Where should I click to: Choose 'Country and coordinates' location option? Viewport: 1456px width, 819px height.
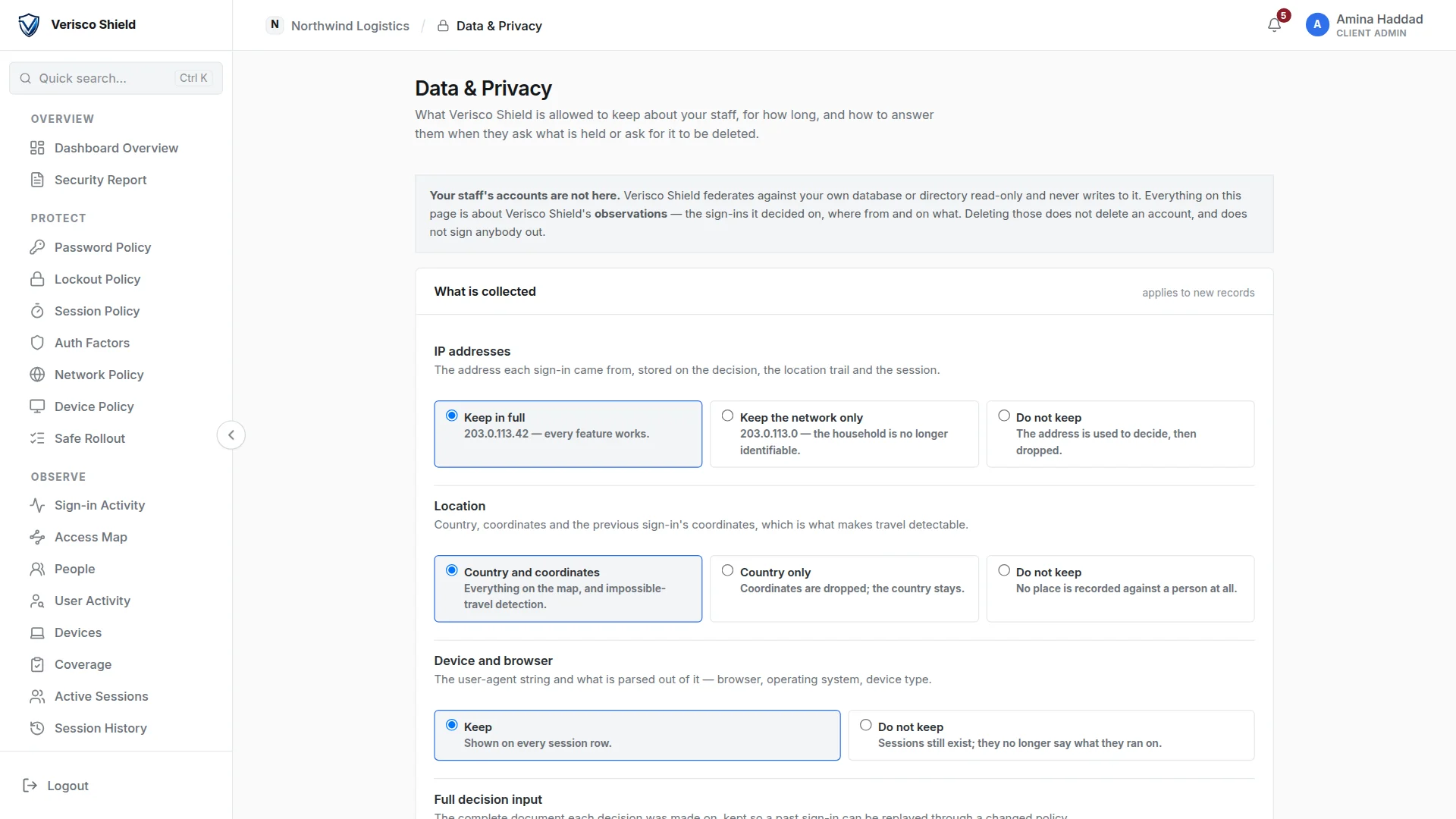coord(568,588)
